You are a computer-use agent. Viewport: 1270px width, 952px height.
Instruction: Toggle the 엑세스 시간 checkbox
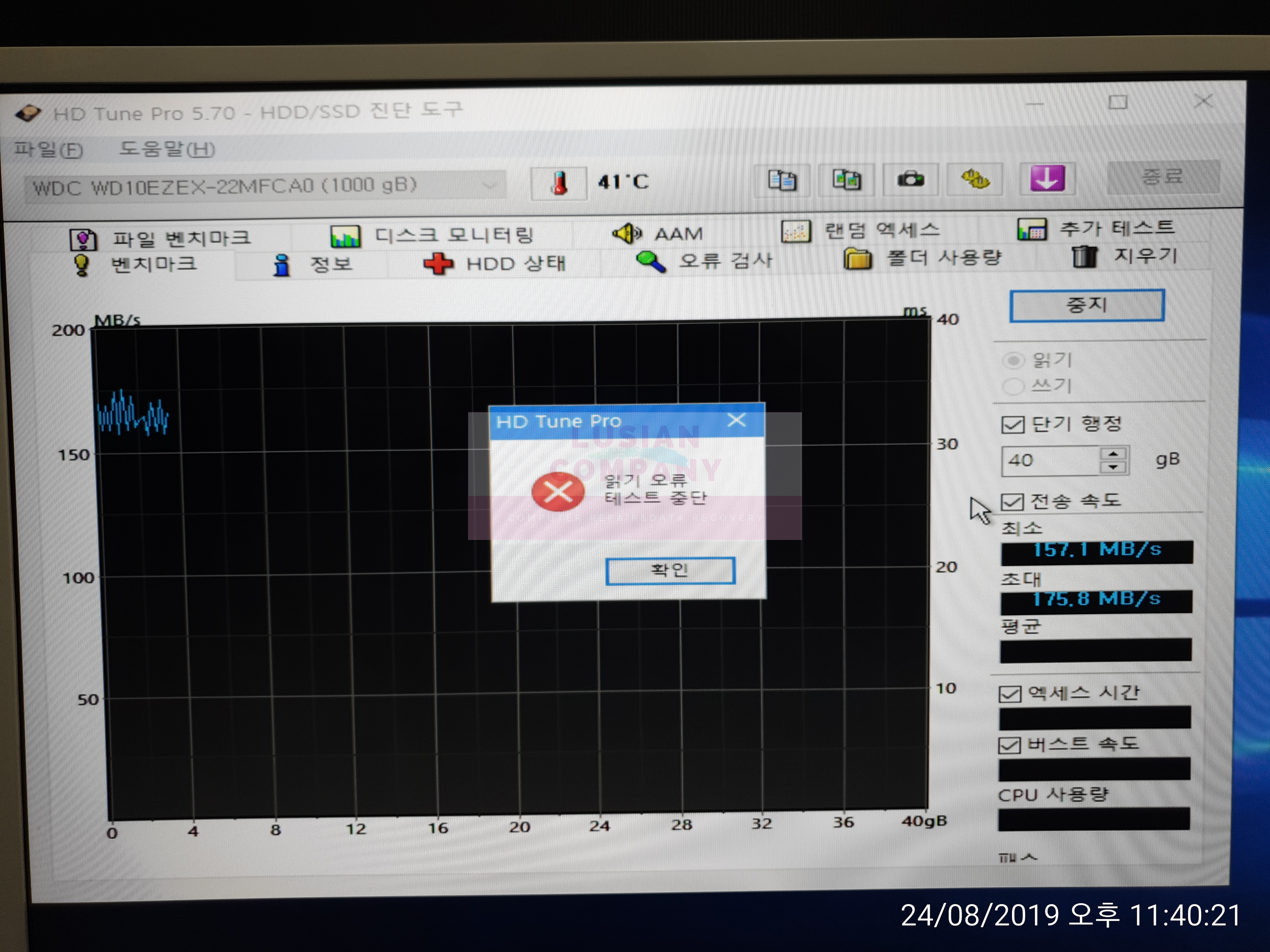point(1010,694)
